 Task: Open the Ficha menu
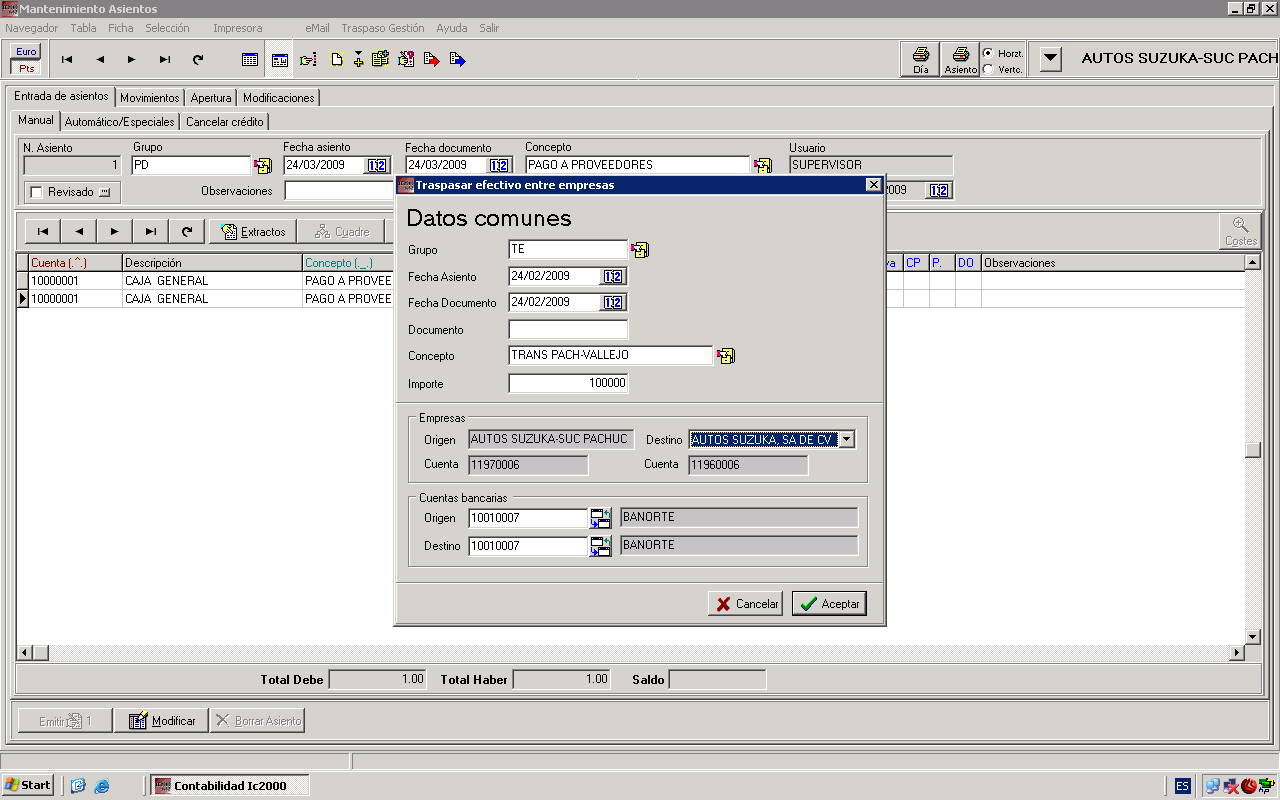pos(121,28)
